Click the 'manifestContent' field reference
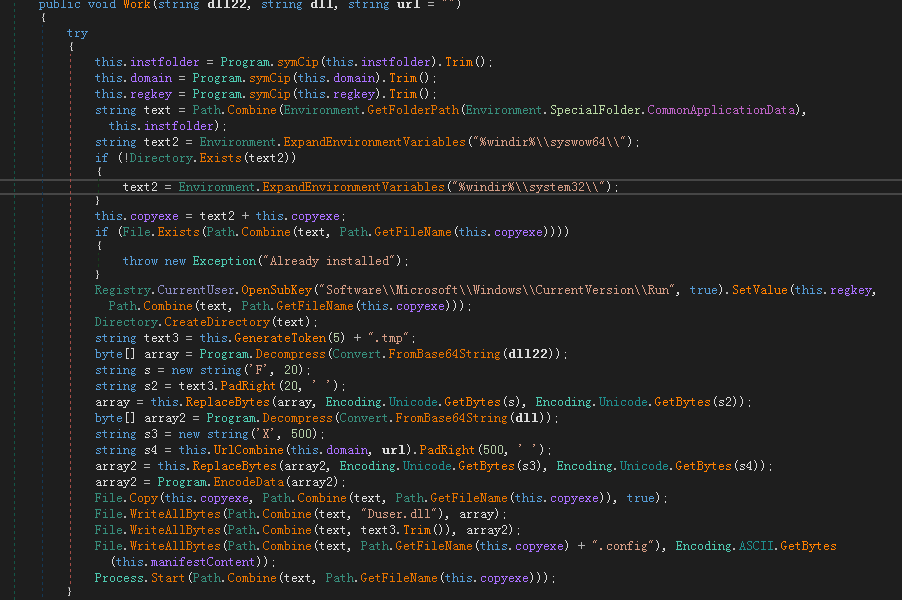The width and height of the screenshot is (902, 600). (201, 563)
